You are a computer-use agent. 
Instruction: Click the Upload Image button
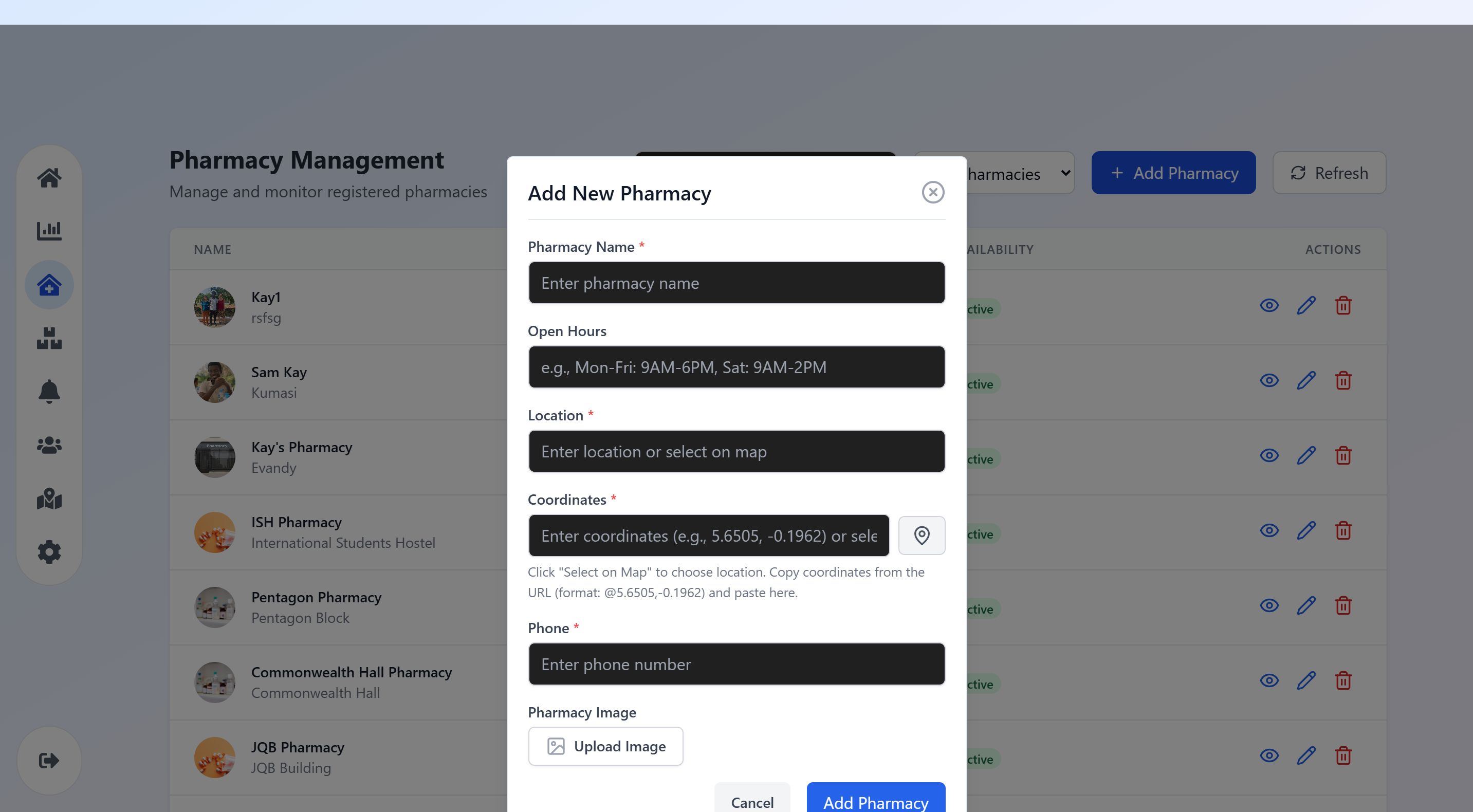[605, 746]
